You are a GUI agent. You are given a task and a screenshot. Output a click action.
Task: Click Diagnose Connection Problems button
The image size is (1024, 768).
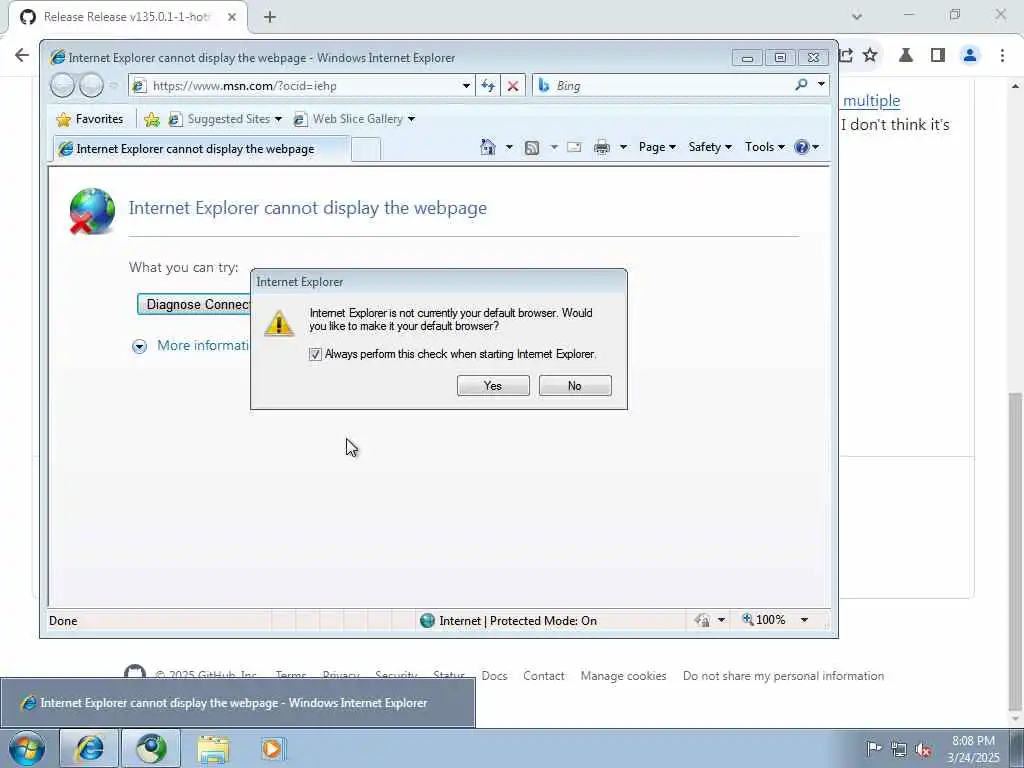194,304
